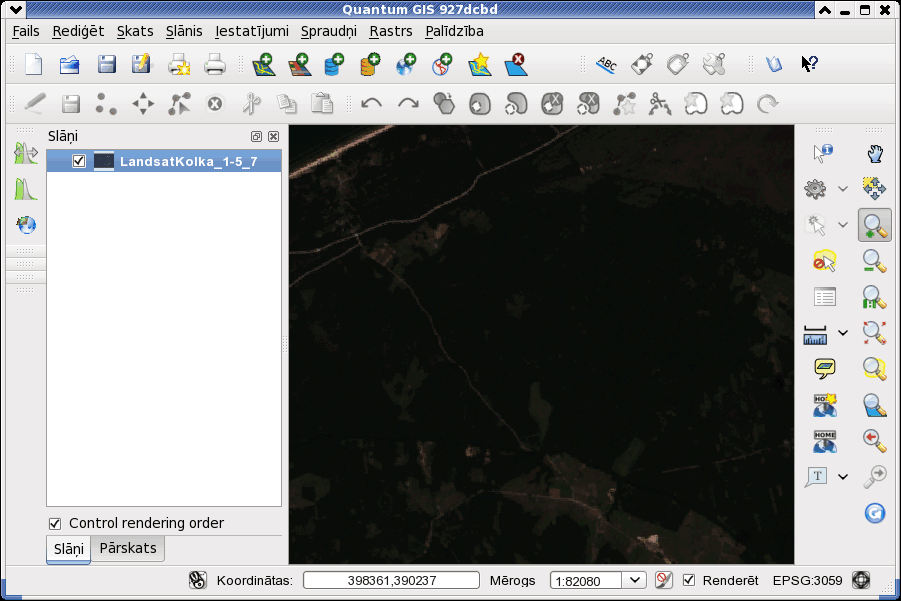Switch to the Slāņi tab

pos(68,549)
